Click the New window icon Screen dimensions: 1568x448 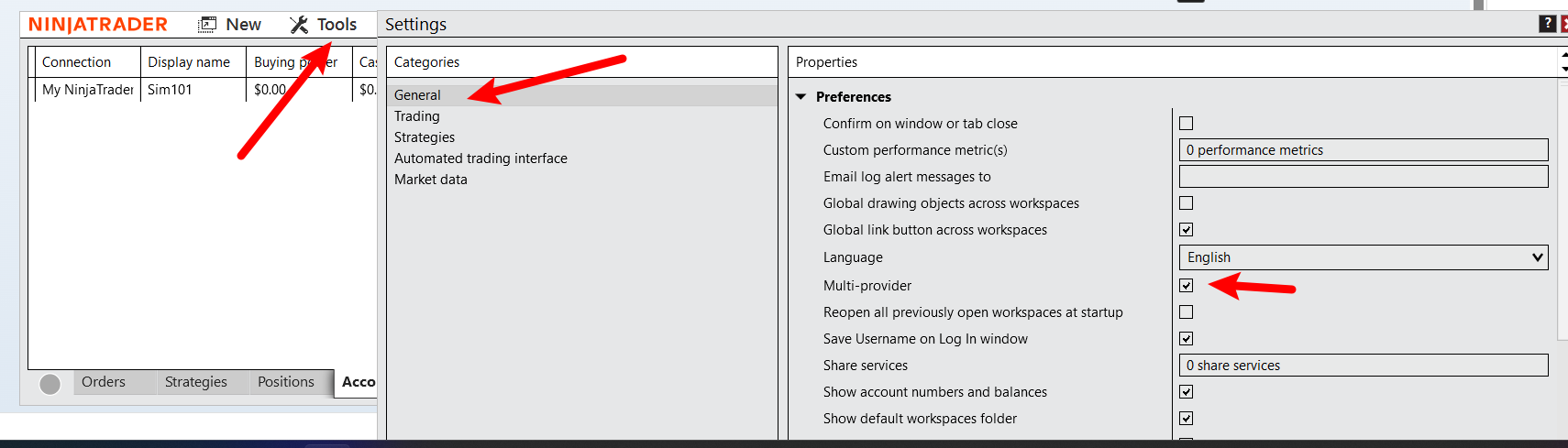click(207, 25)
